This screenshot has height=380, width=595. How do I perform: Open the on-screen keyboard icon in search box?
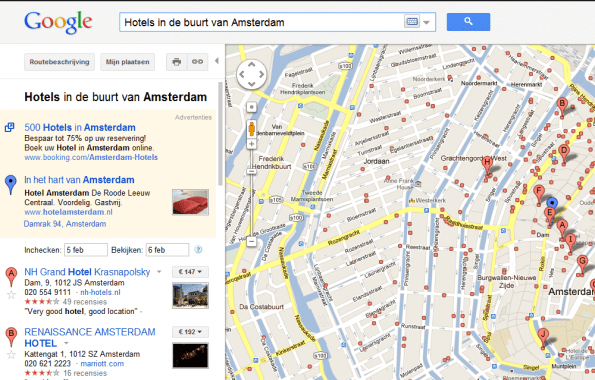[412, 22]
